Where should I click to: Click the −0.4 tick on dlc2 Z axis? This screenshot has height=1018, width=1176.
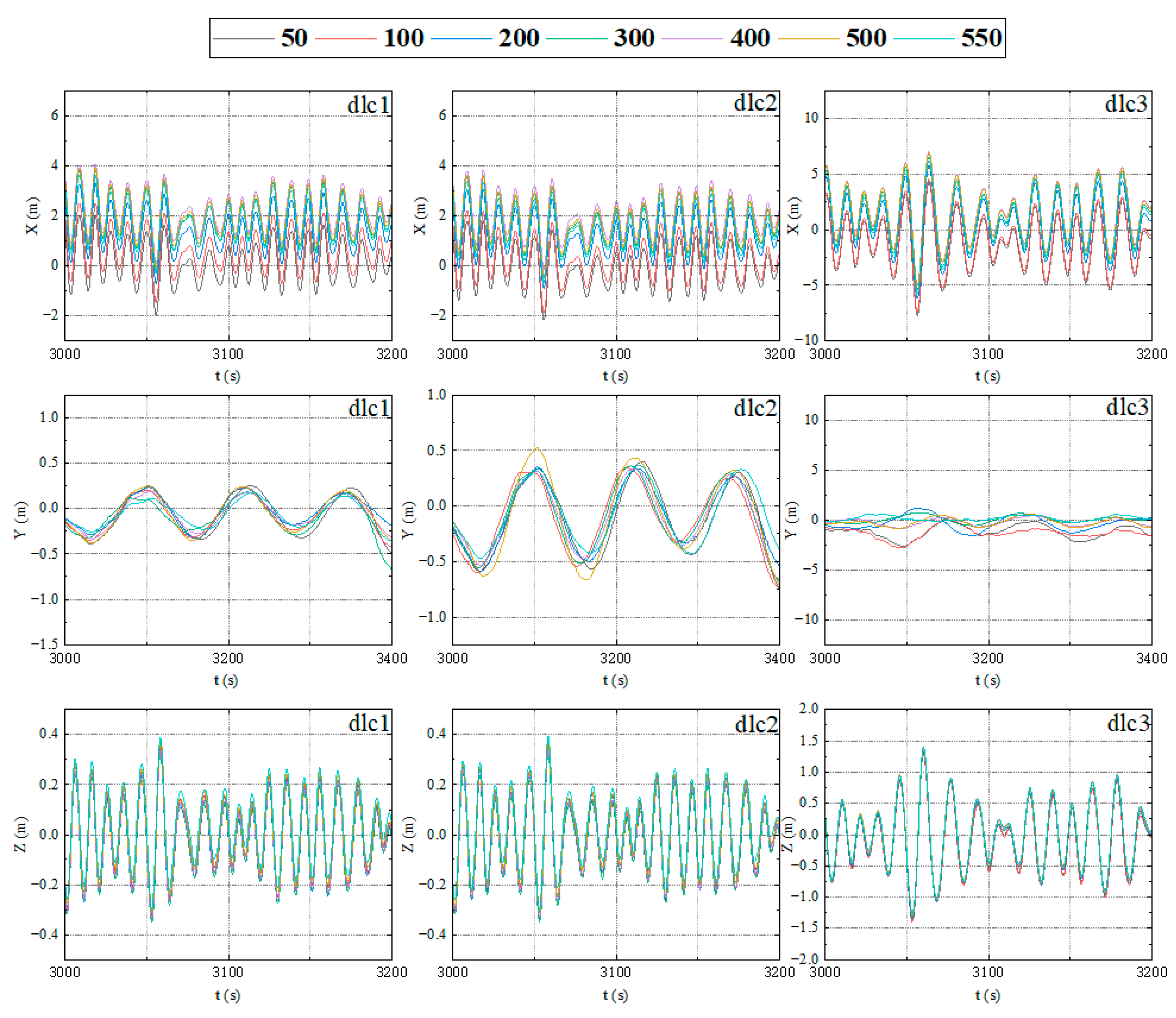point(432,935)
